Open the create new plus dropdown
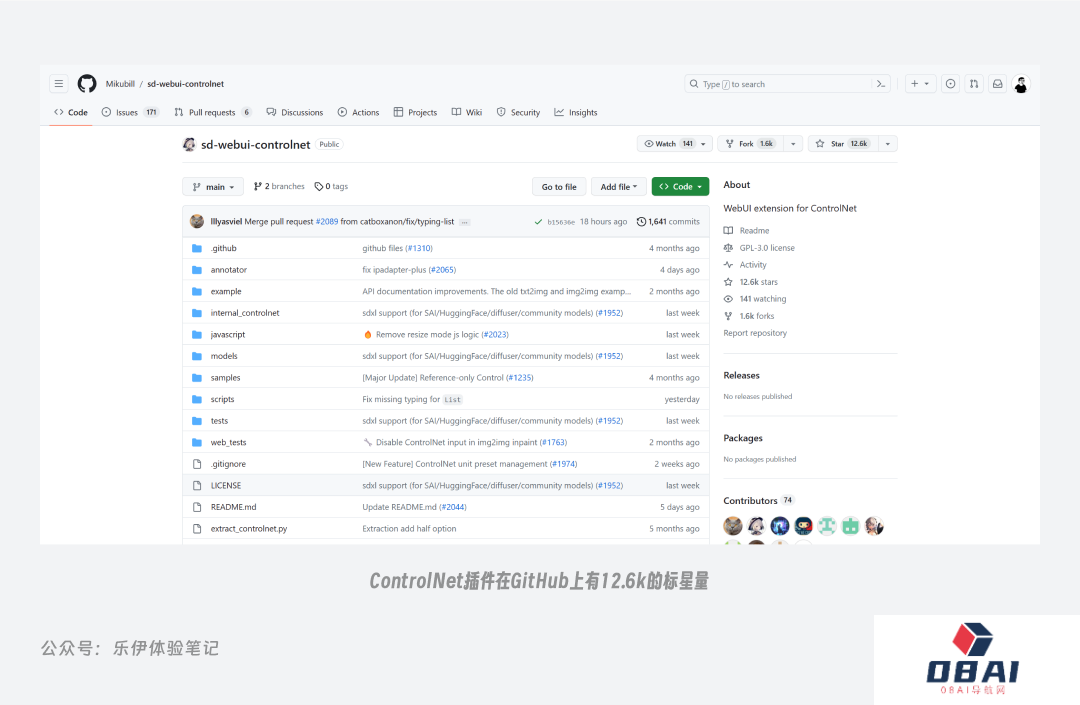The width and height of the screenshot is (1080, 705). 920,84
